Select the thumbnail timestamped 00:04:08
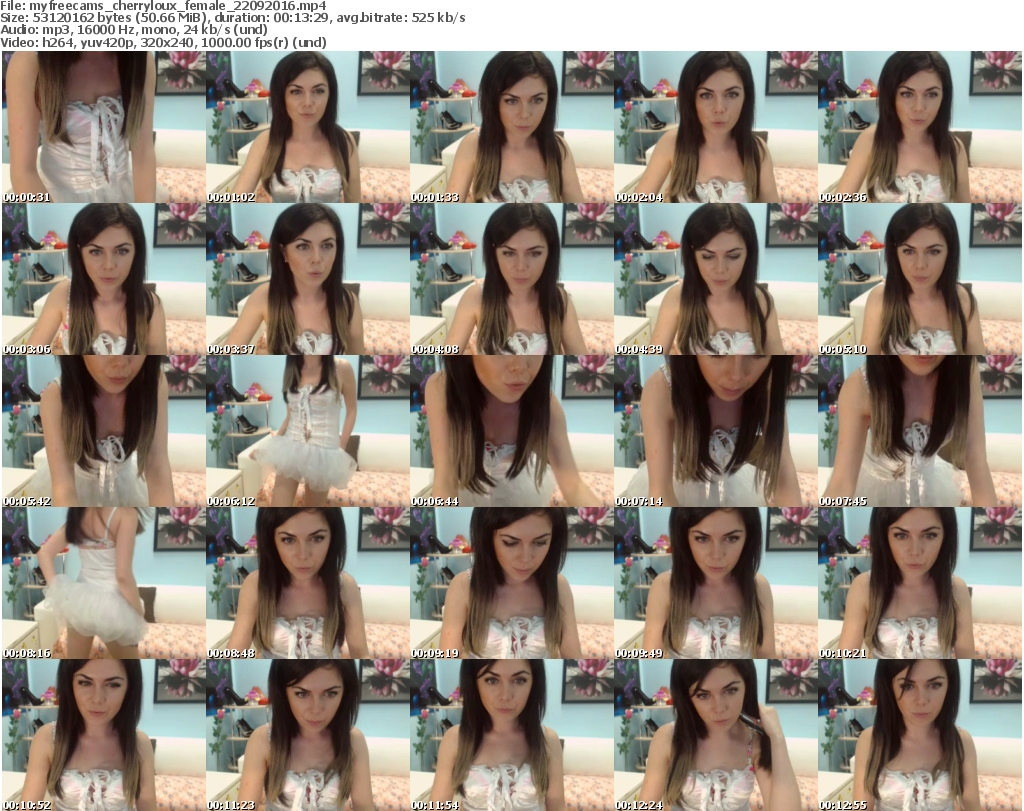Image resolution: width=1024 pixels, height=811 pixels. coord(512,279)
